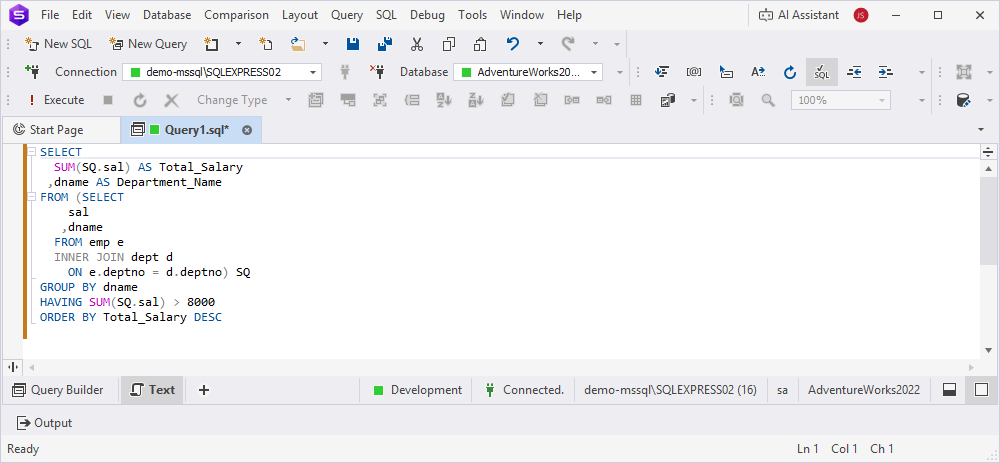Click the New Query button

pyautogui.click(x=148, y=44)
